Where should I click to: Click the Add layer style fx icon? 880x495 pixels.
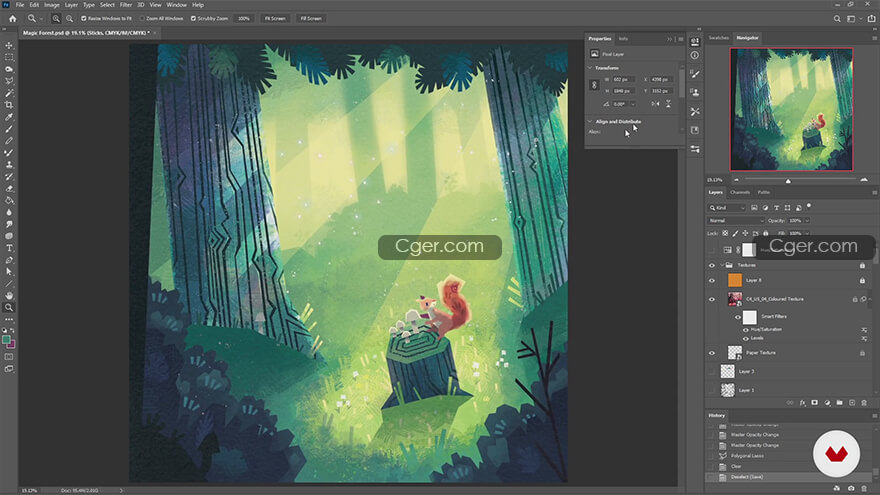pyautogui.click(x=802, y=402)
